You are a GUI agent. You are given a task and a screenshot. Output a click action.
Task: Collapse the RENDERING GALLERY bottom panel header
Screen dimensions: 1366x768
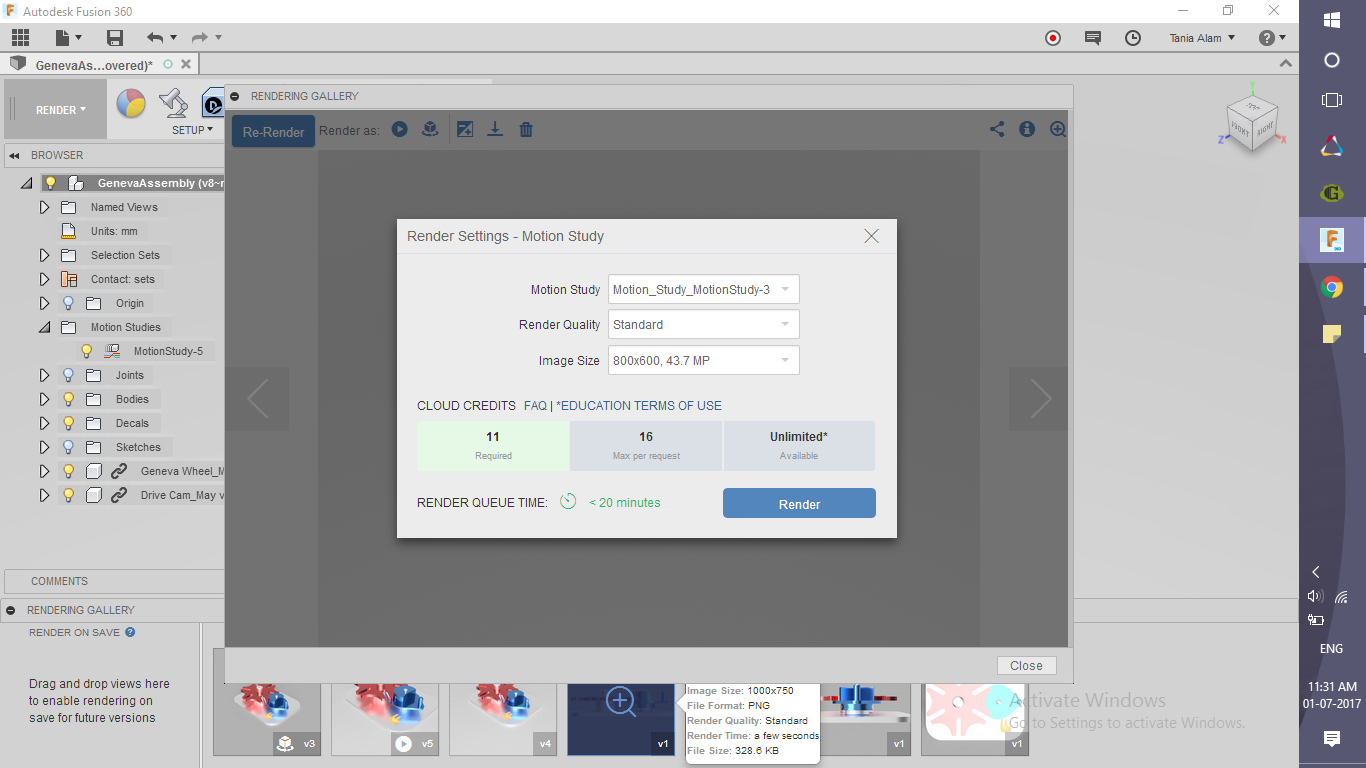tap(10, 610)
